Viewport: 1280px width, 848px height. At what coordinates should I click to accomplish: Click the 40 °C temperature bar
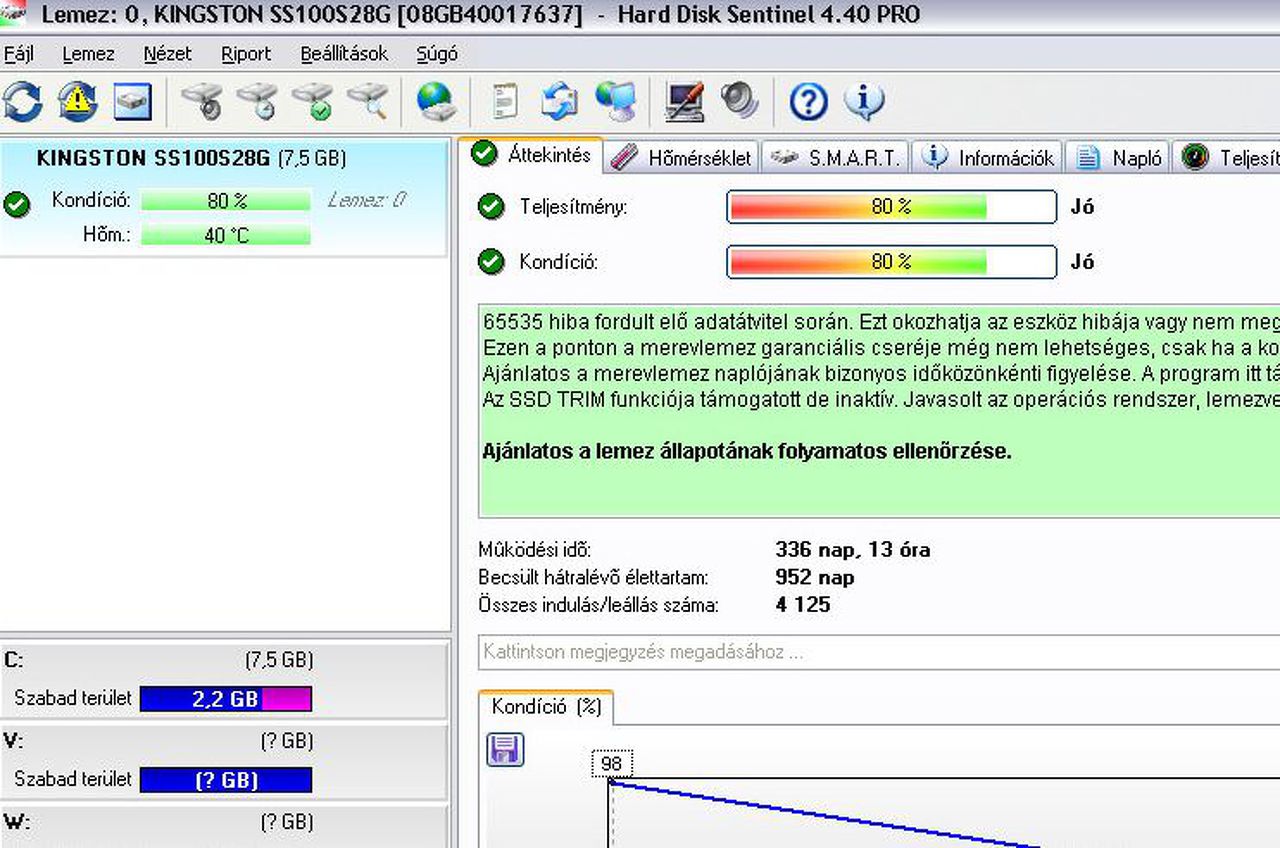point(226,236)
